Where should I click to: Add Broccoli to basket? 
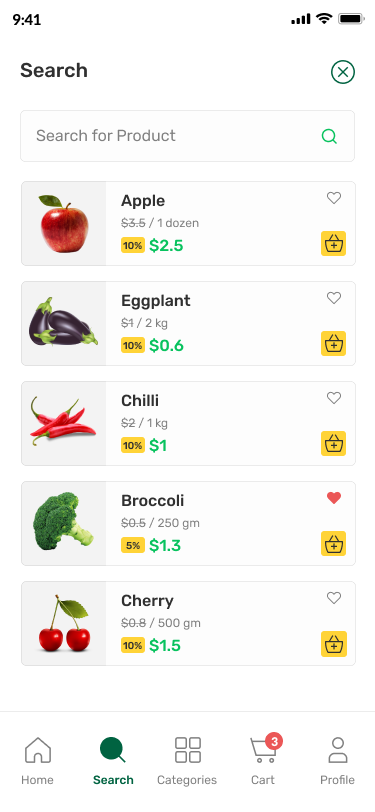coord(334,543)
